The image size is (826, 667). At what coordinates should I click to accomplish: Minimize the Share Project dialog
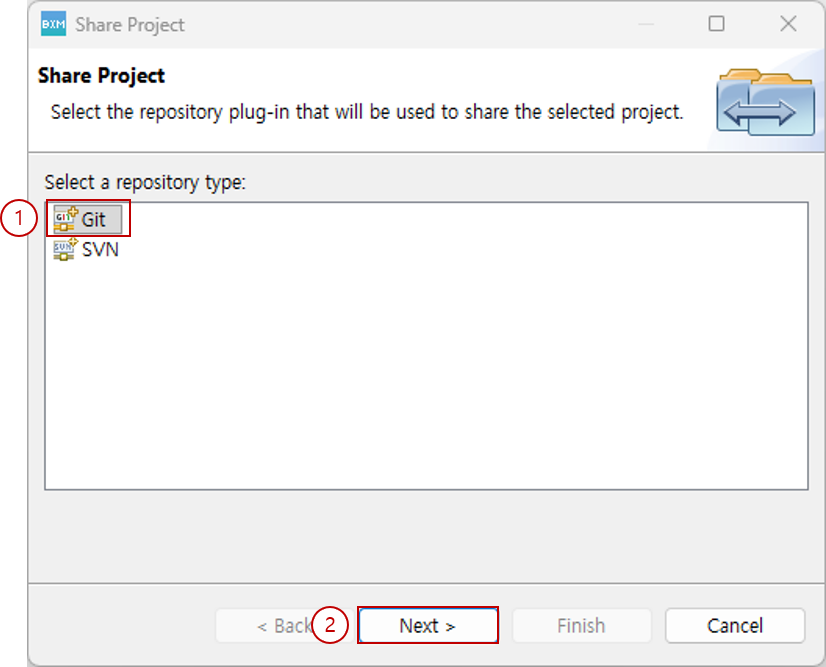644,23
